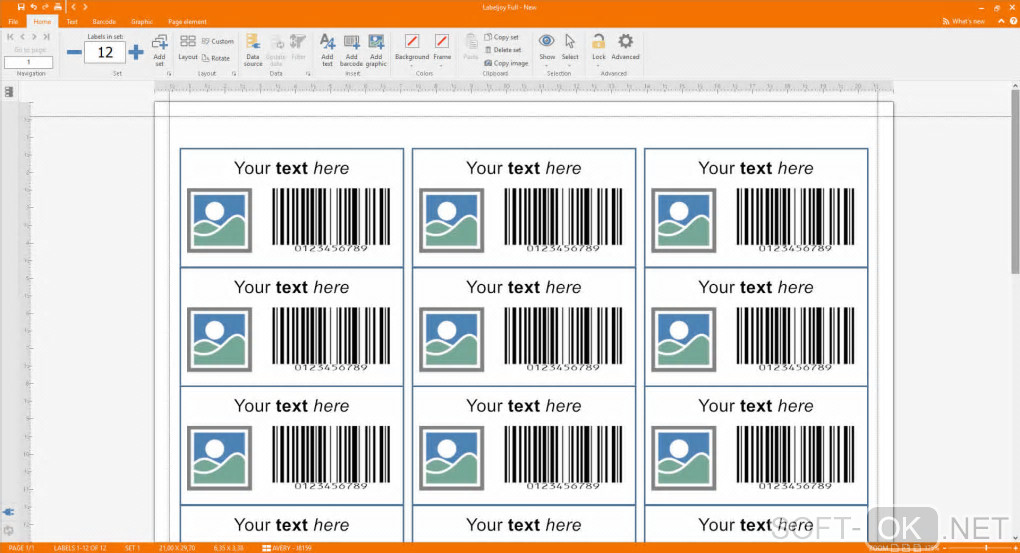Click the AVERY - J8159 status entry

287,548
